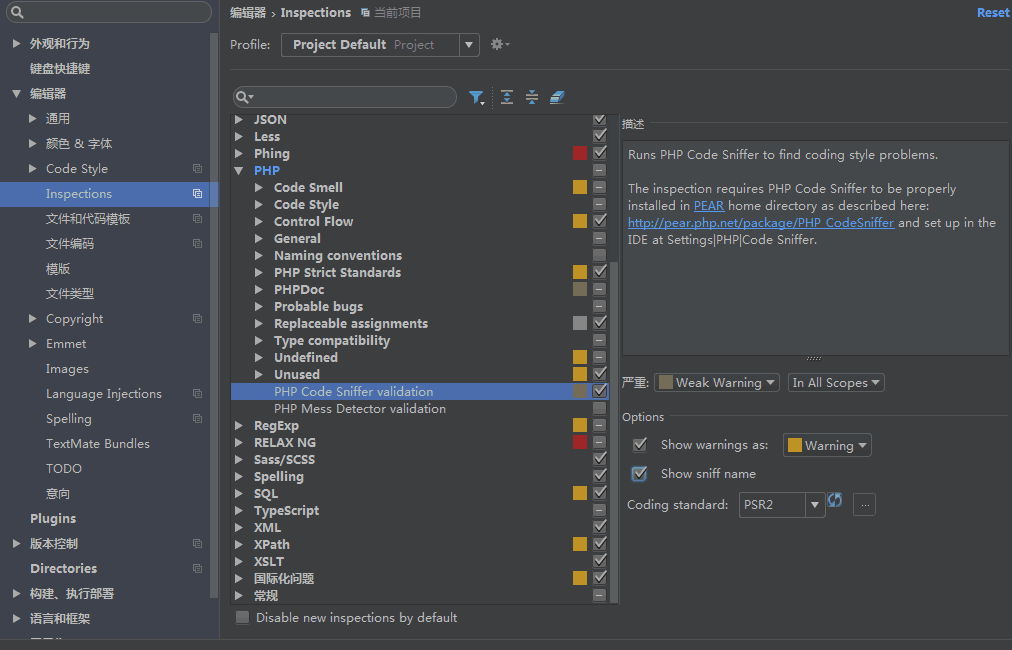Click the project icon next to Directories
The width and height of the screenshot is (1012, 650).
click(x=197, y=569)
